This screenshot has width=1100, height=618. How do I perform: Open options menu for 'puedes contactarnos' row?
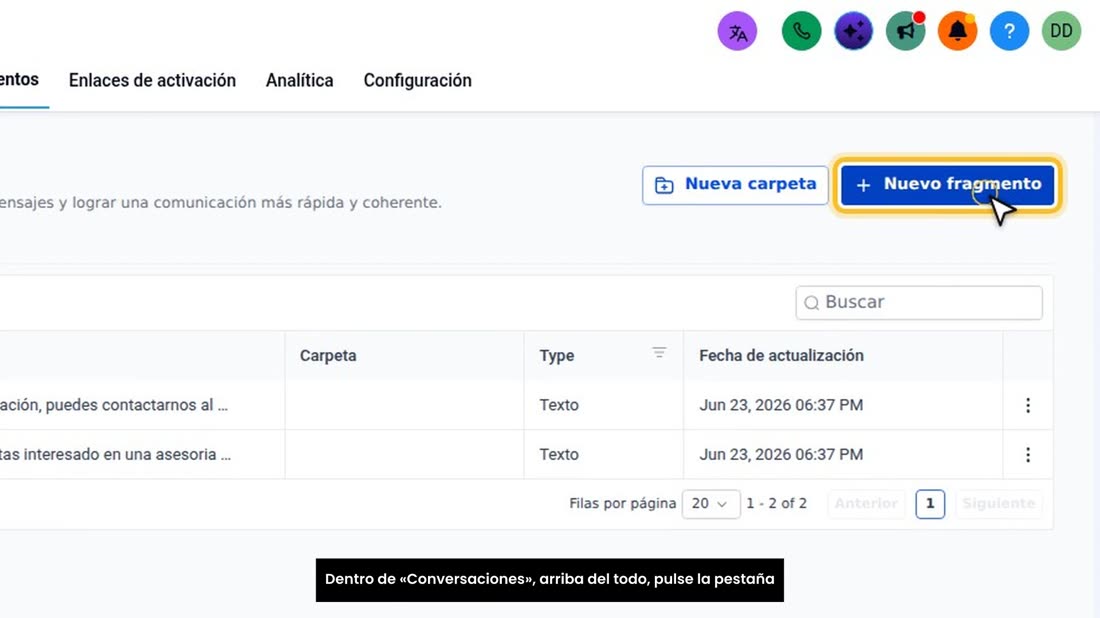[1028, 405]
